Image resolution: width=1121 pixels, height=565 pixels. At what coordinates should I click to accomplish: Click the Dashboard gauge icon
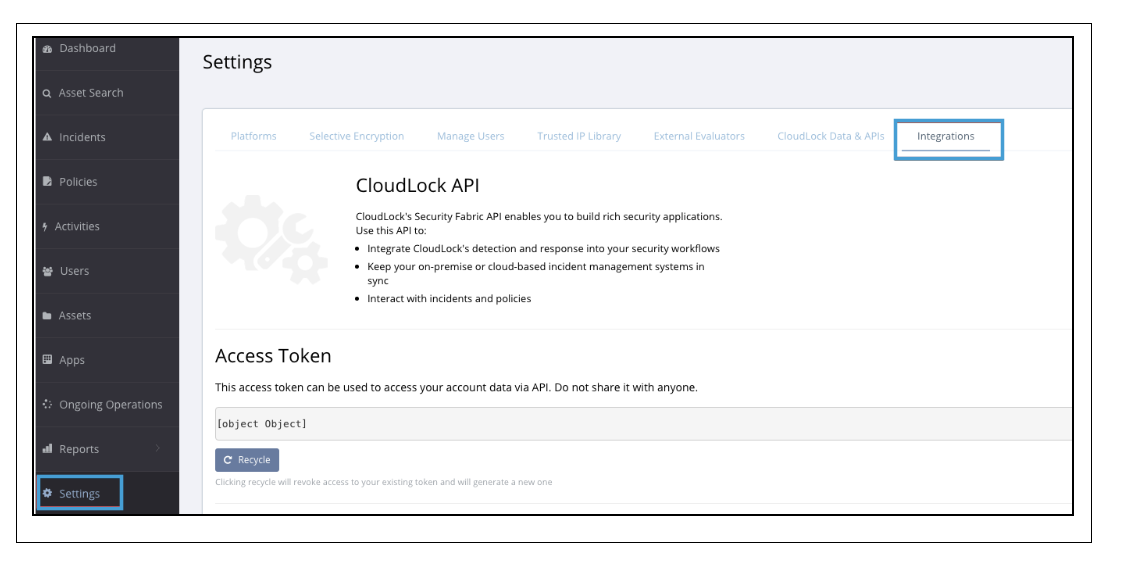point(47,49)
